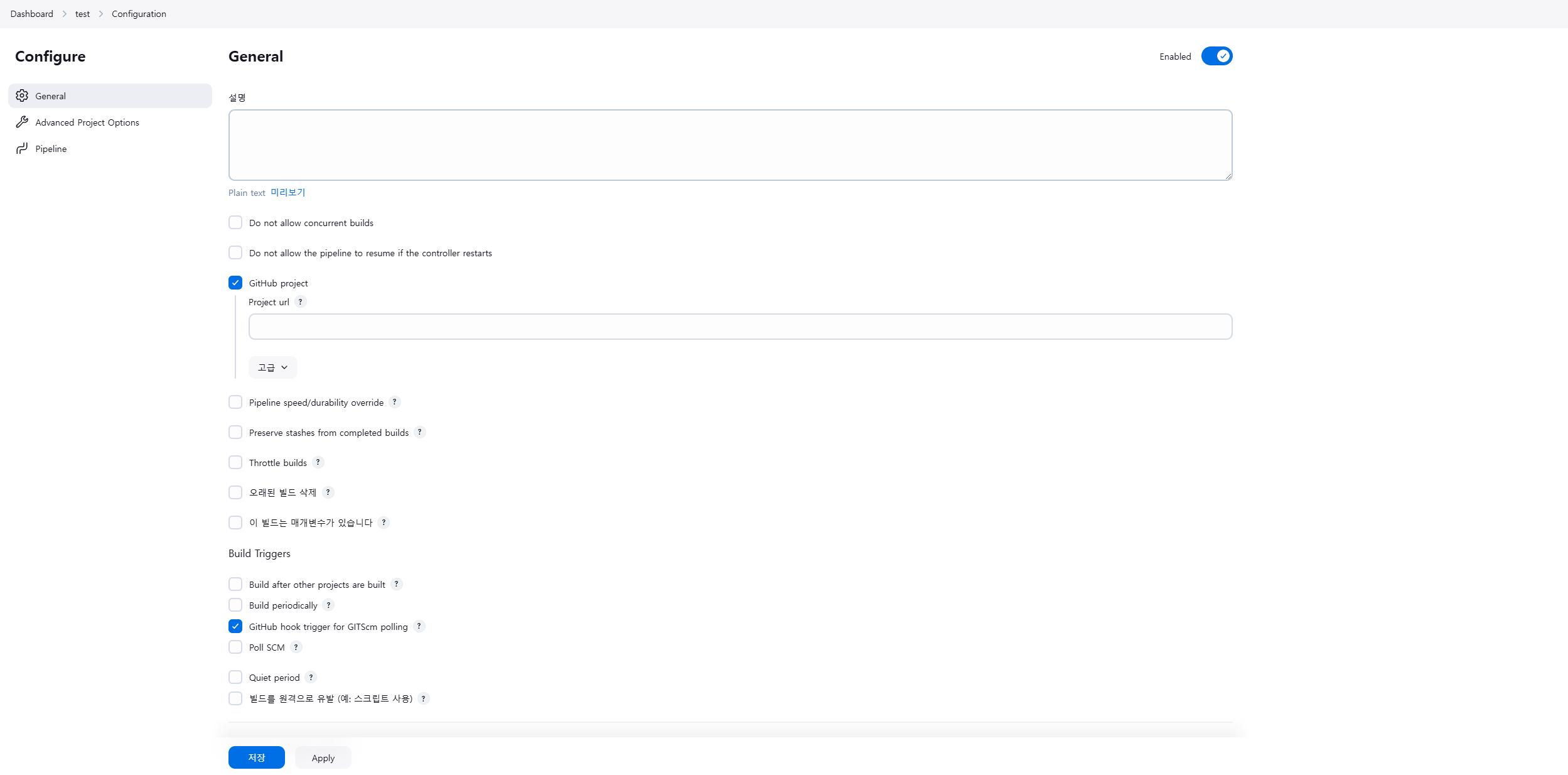Click the blue 저장 save button

pos(256,757)
